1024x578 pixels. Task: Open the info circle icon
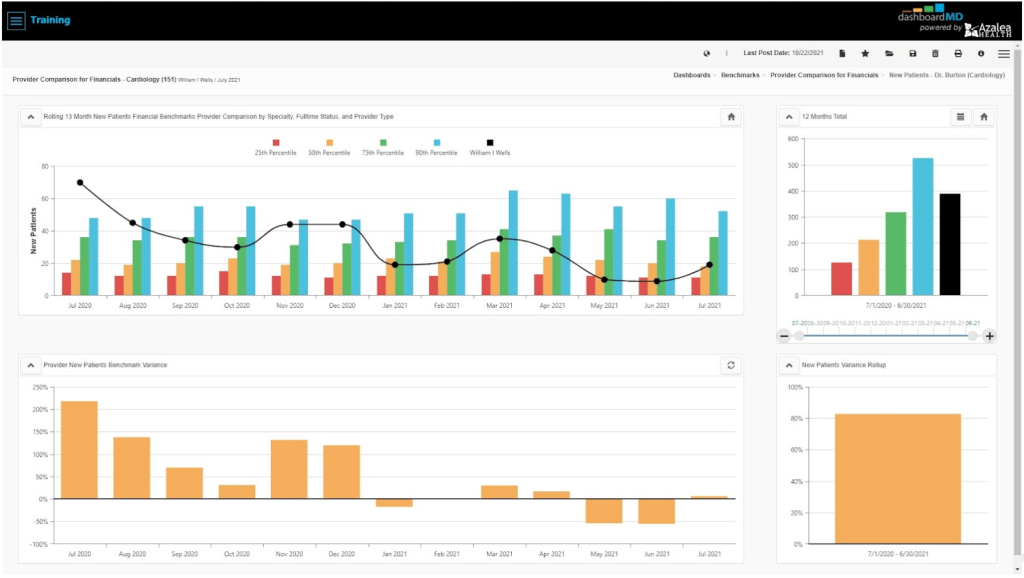[x=981, y=53]
